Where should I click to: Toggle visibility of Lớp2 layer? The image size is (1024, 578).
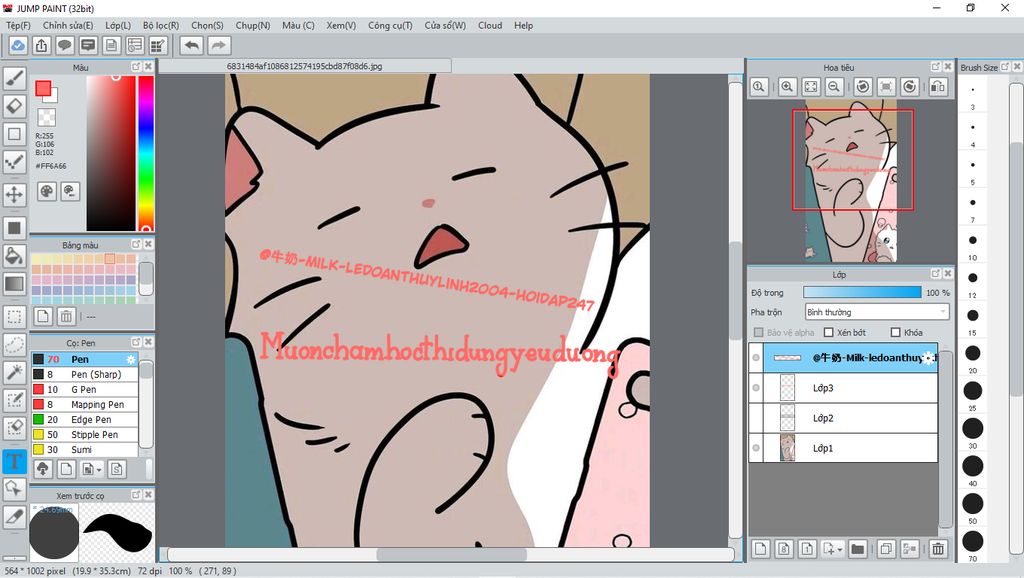[x=756, y=418]
